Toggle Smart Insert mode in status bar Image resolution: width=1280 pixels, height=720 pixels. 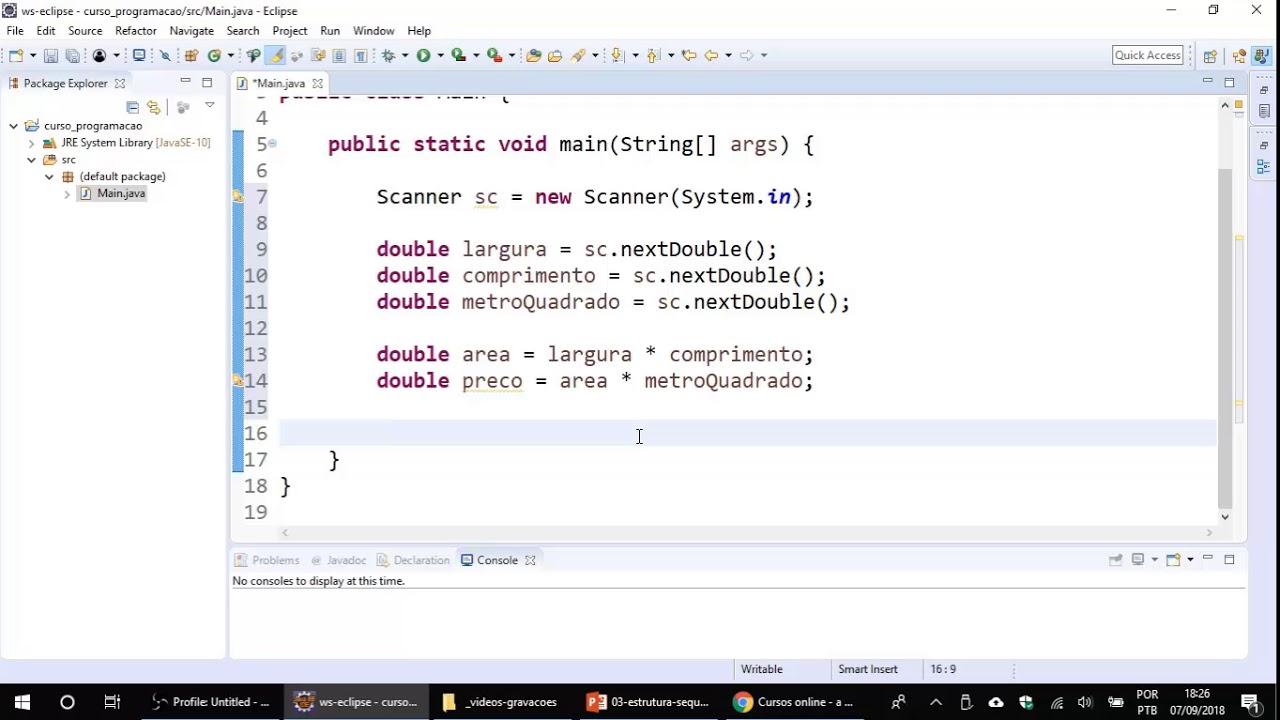click(x=868, y=669)
